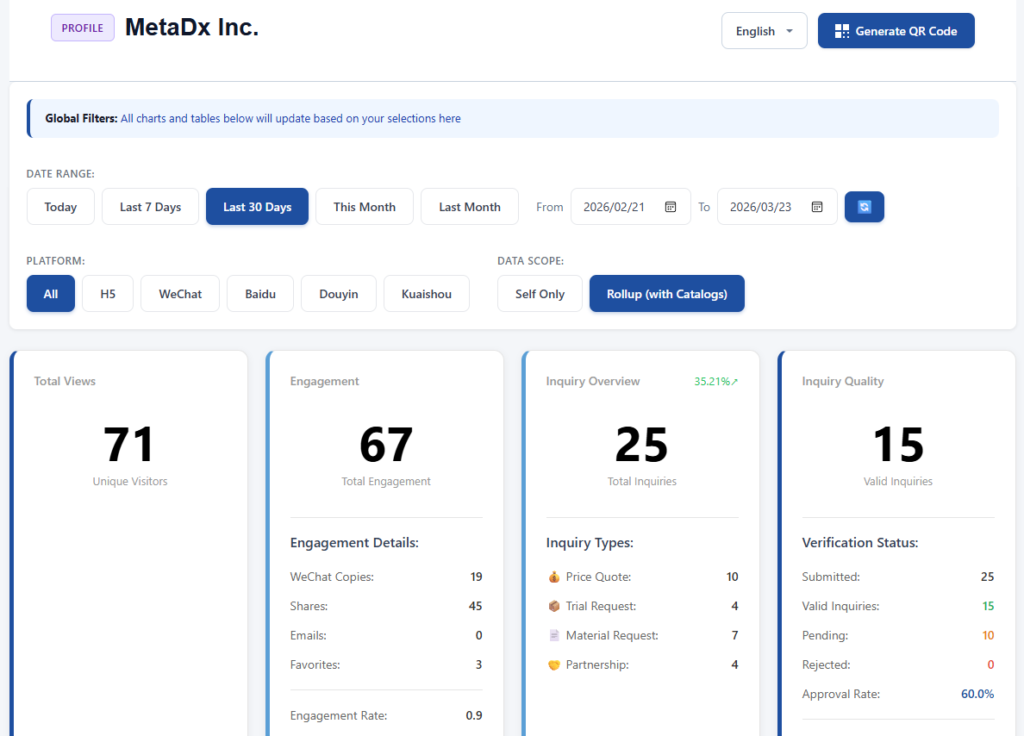Click the Material Request document icon
The width and height of the screenshot is (1024, 736).
pyautogui.click(x=554, y=635)
